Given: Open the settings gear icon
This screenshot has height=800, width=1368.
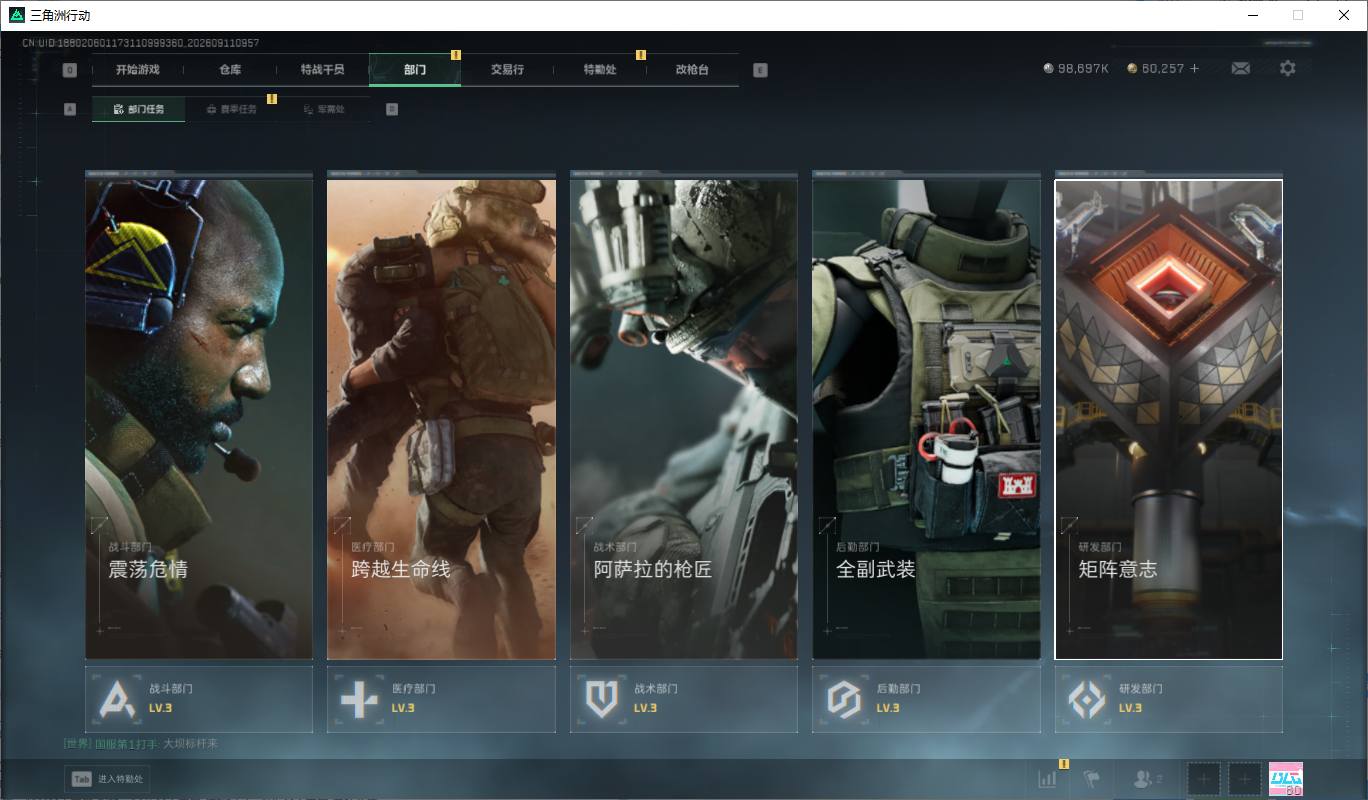Looking at the screenshot, I should [x=1288, y=68].
